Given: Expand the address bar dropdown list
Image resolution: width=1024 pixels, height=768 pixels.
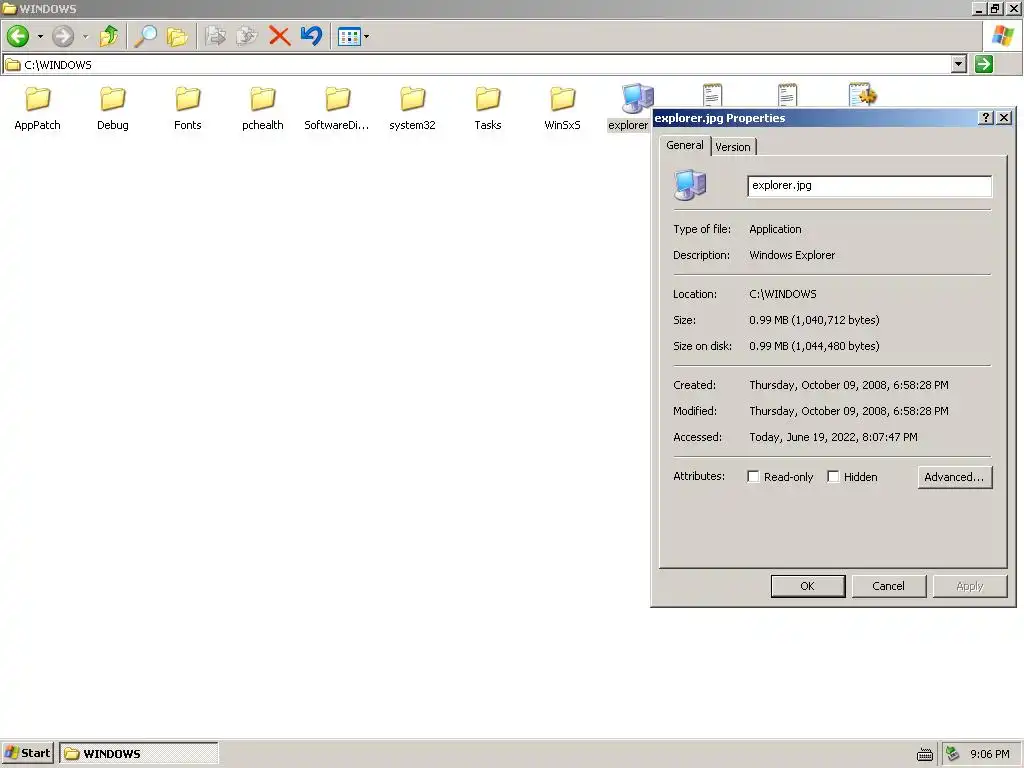Looking at the screenshot, I should pos(958,64).
